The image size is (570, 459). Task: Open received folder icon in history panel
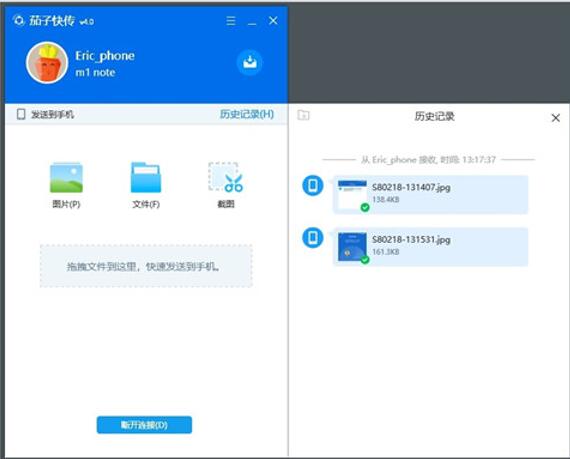click(x=304, y=115)
